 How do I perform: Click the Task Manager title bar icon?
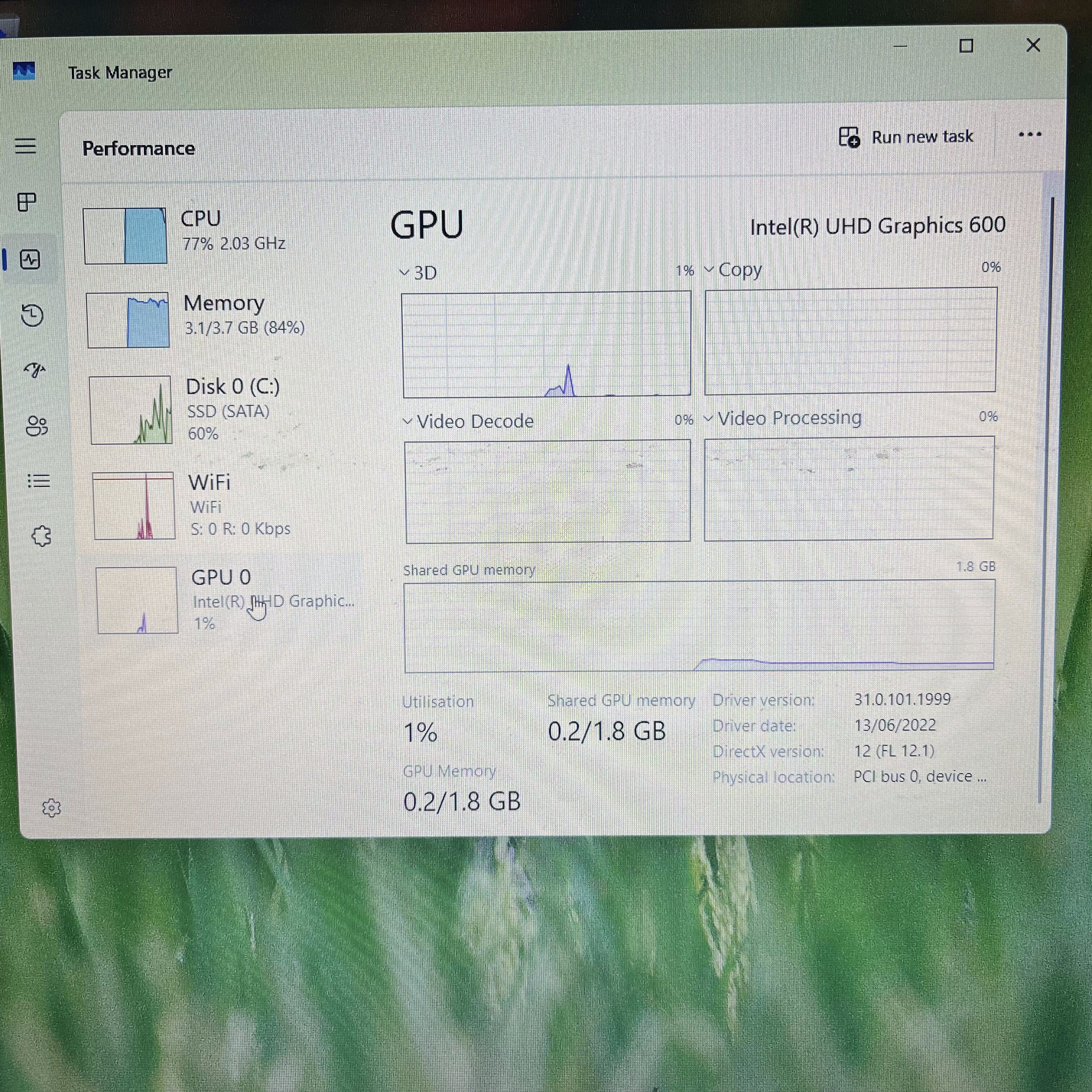[24, 71]
